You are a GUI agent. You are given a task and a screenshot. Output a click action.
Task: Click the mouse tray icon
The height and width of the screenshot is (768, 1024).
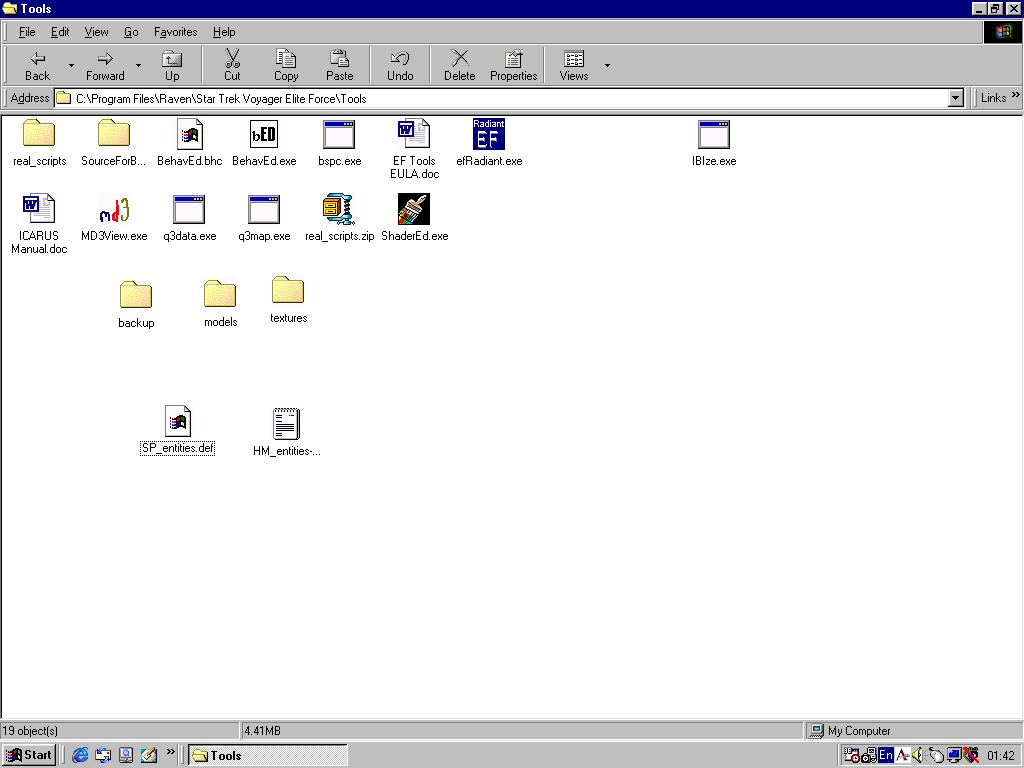pyautogui.click(x=936, y=756)
